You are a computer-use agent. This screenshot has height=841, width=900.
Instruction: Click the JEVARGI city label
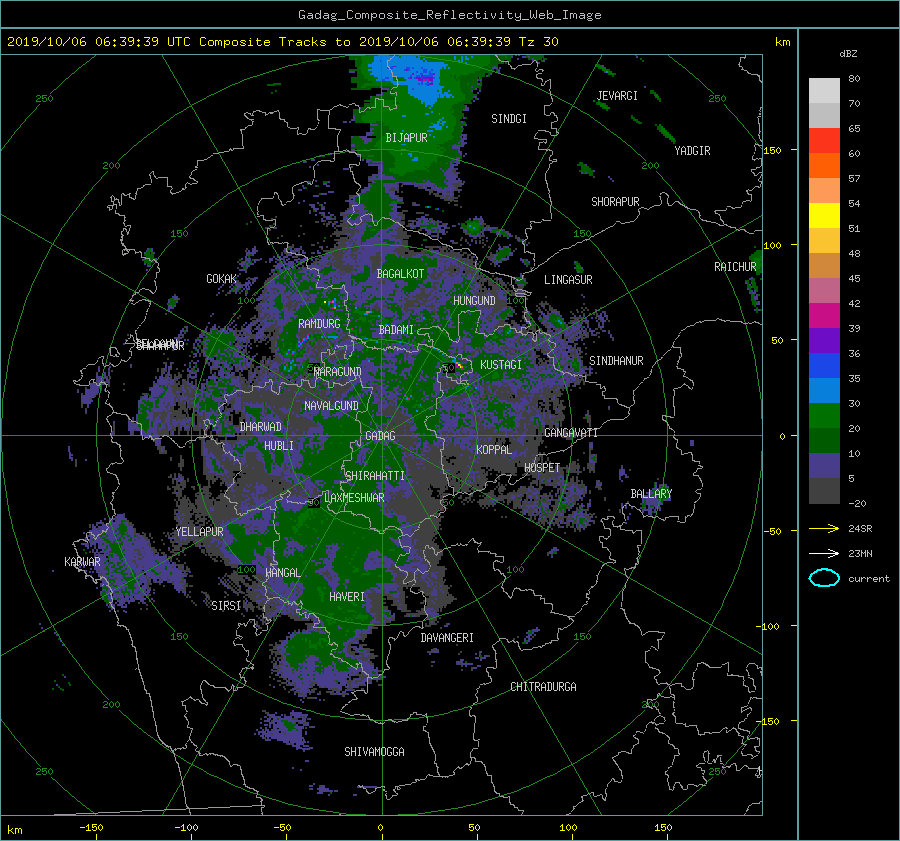(617, 96)
